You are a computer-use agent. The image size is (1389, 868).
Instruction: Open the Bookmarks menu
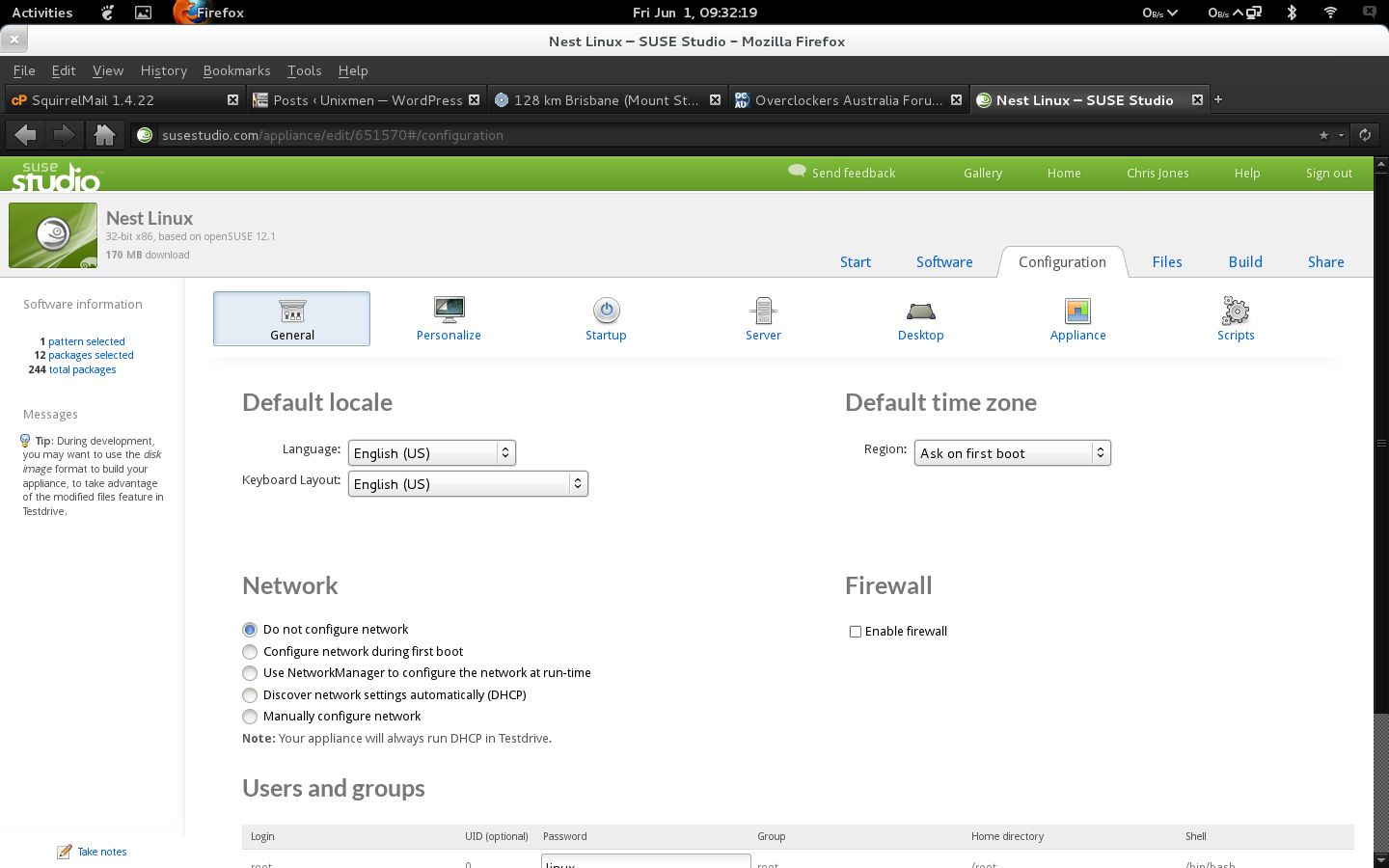(x=236, y=70)
